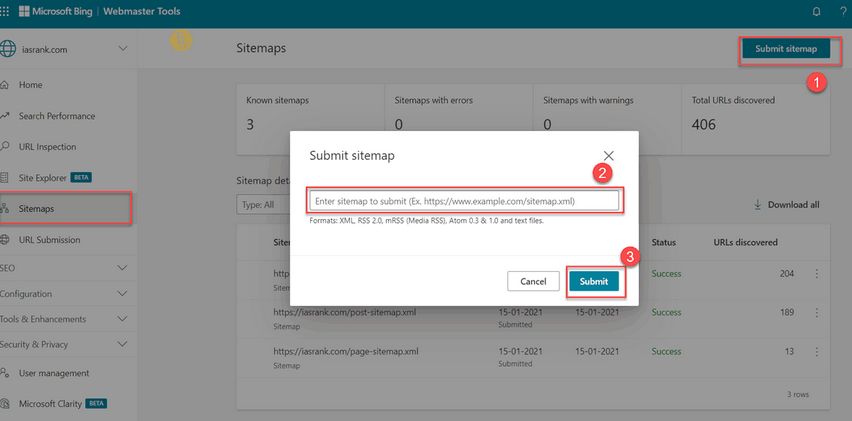
Task: Click the Submit sitemap top button
Action: coord(786,49)
